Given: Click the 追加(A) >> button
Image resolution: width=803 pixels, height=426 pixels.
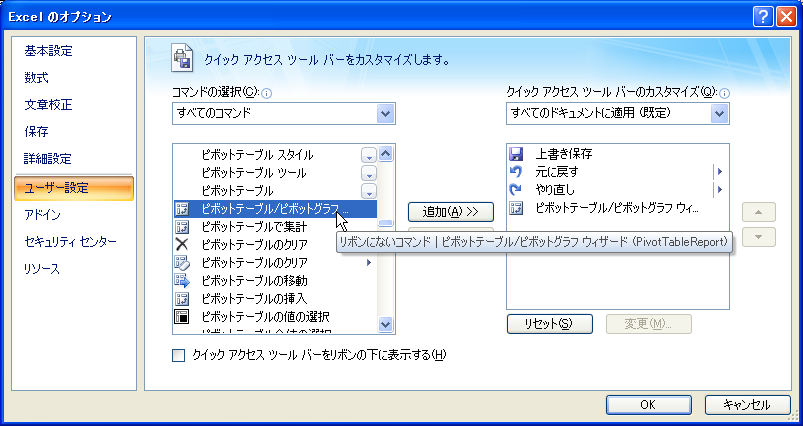Looking at the screenshot, I should (451, 211).
